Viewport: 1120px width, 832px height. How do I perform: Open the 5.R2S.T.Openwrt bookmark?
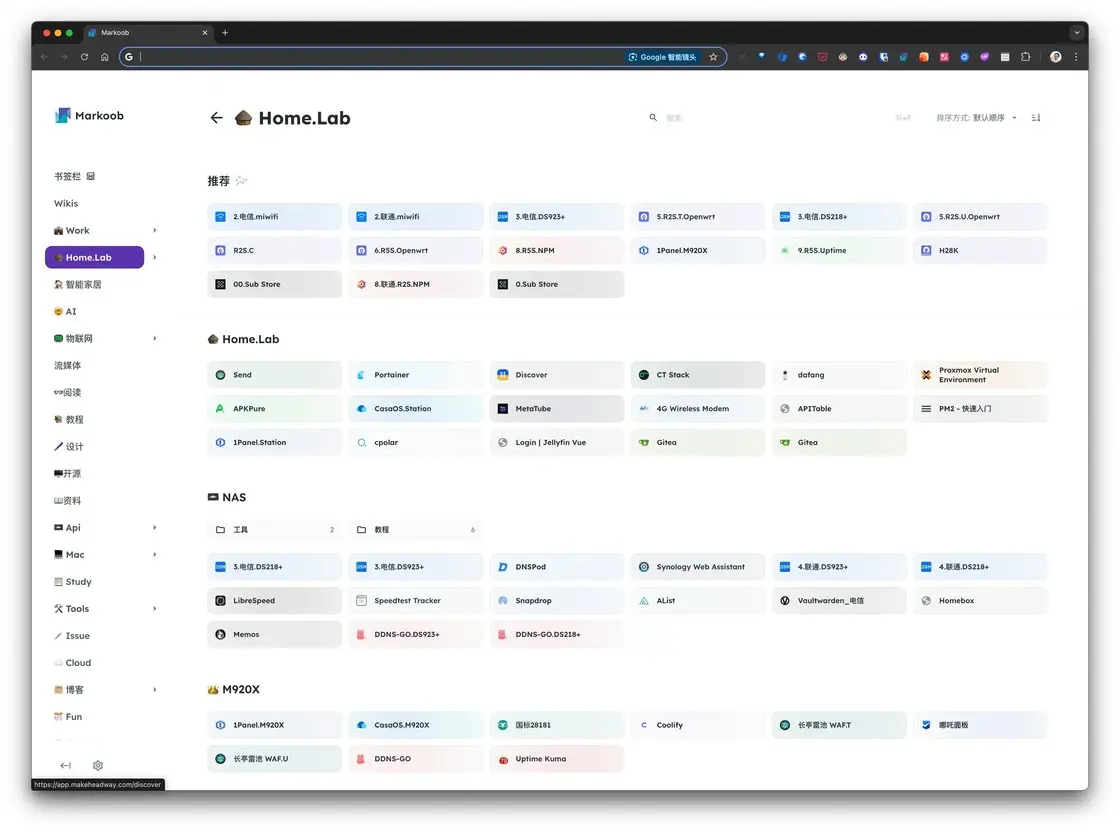click(x=698, y=216)
